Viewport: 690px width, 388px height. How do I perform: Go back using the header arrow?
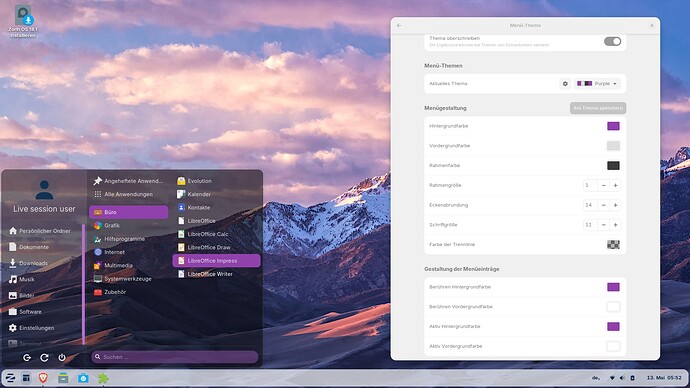399,26
